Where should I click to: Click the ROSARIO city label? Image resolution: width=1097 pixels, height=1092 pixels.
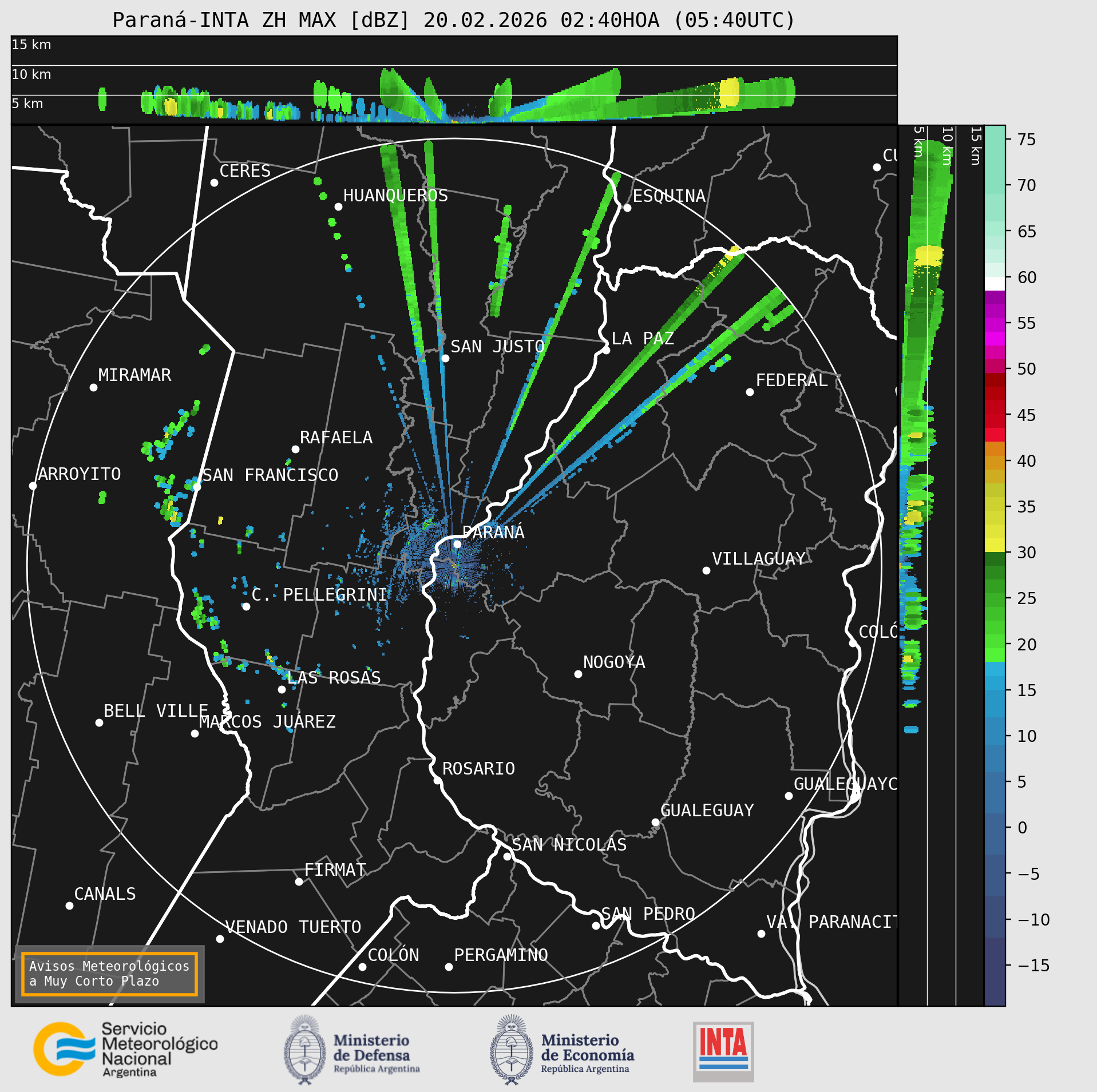pyautogui.click(x=478, y=768)
